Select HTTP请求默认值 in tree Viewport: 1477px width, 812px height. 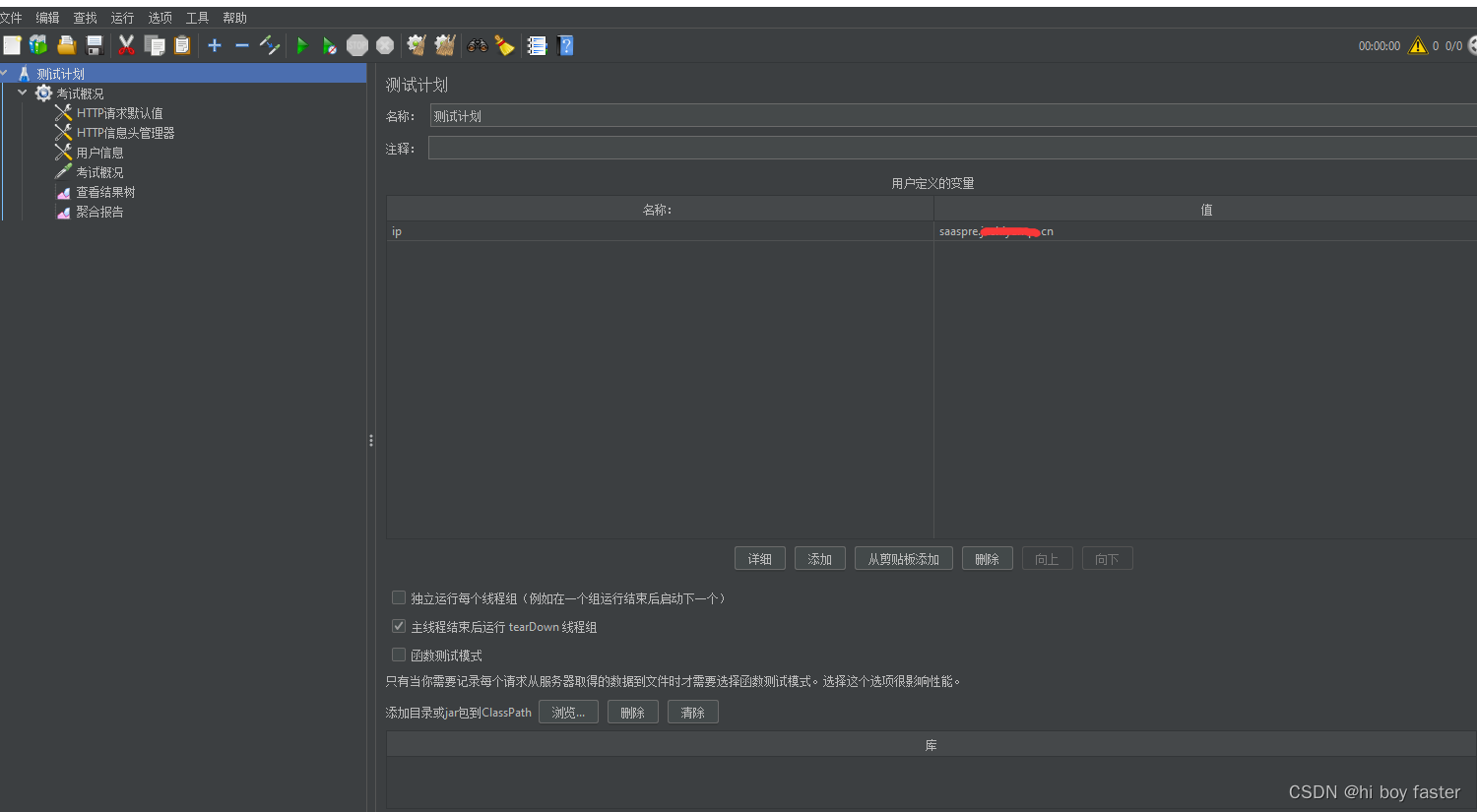point(119,113)
